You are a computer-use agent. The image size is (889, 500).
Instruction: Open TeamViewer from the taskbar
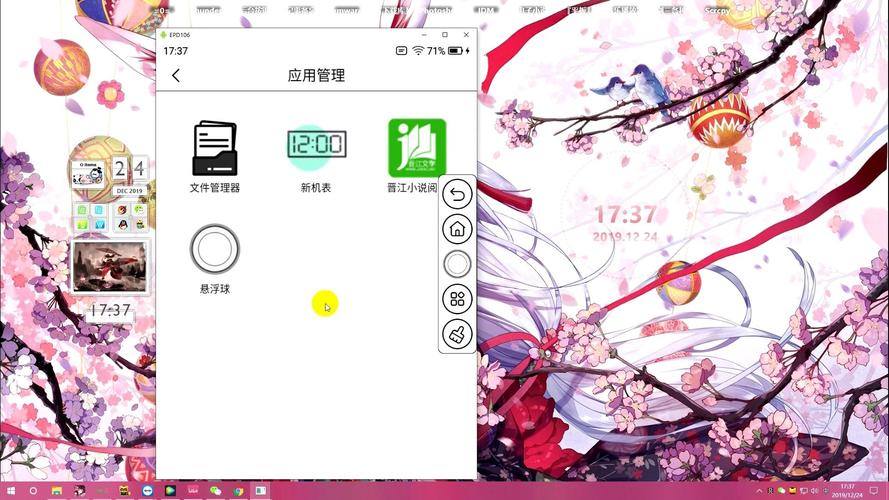[147, 491]
